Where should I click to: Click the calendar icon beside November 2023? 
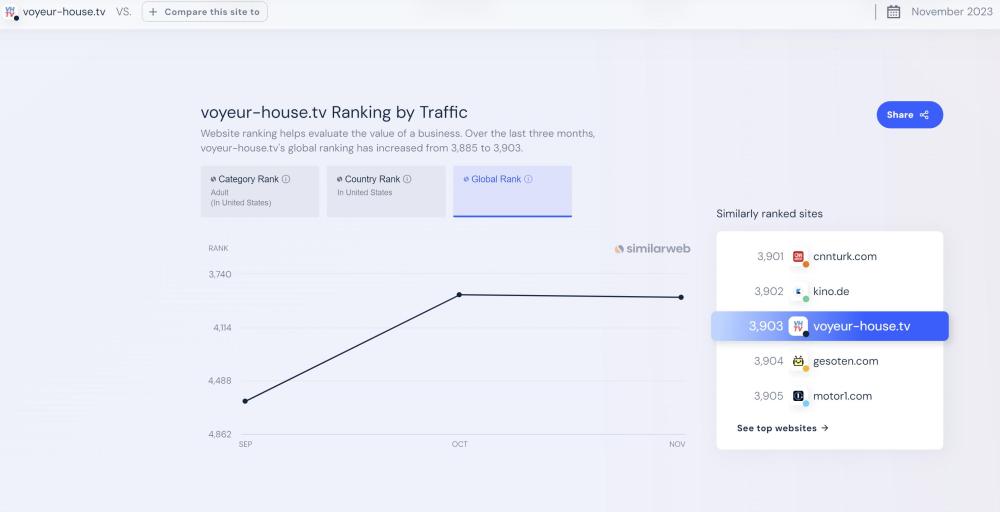coord(894,12)
